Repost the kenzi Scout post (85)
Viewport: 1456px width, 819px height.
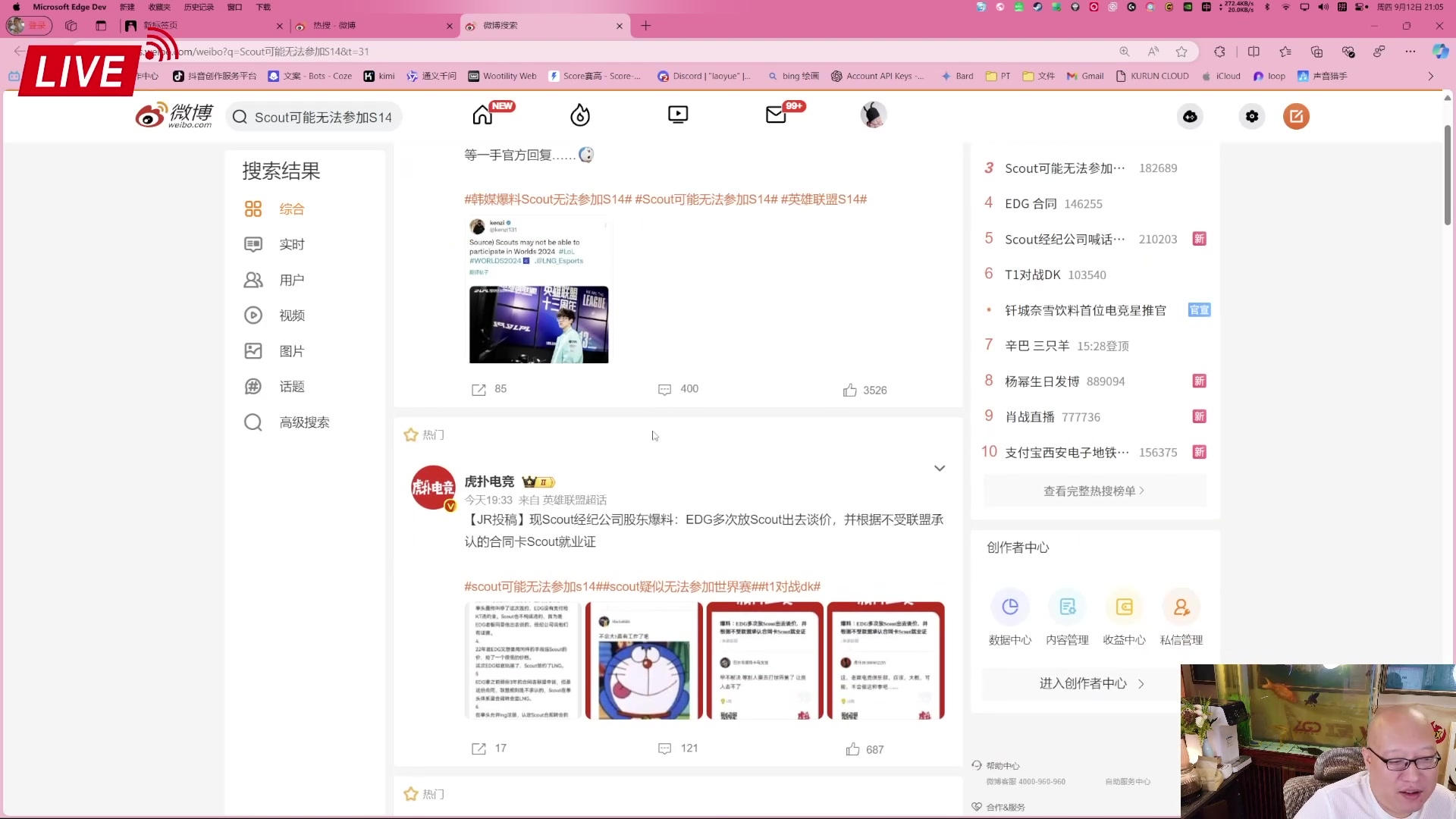(x=489, y=389)
